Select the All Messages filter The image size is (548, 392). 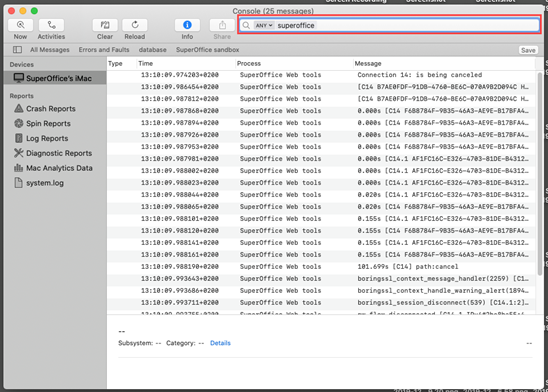coord(50,50)
